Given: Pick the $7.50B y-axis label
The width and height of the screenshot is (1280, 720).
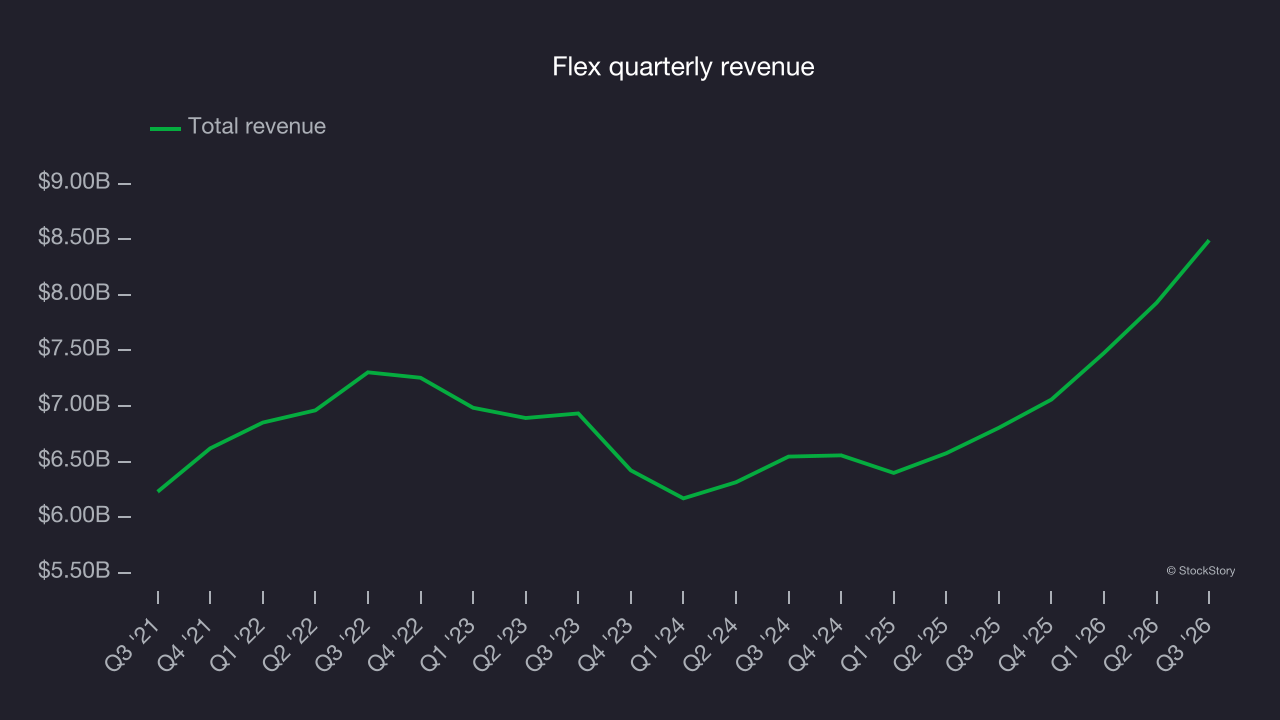Looking at the screenshot, I should (74, 349).
